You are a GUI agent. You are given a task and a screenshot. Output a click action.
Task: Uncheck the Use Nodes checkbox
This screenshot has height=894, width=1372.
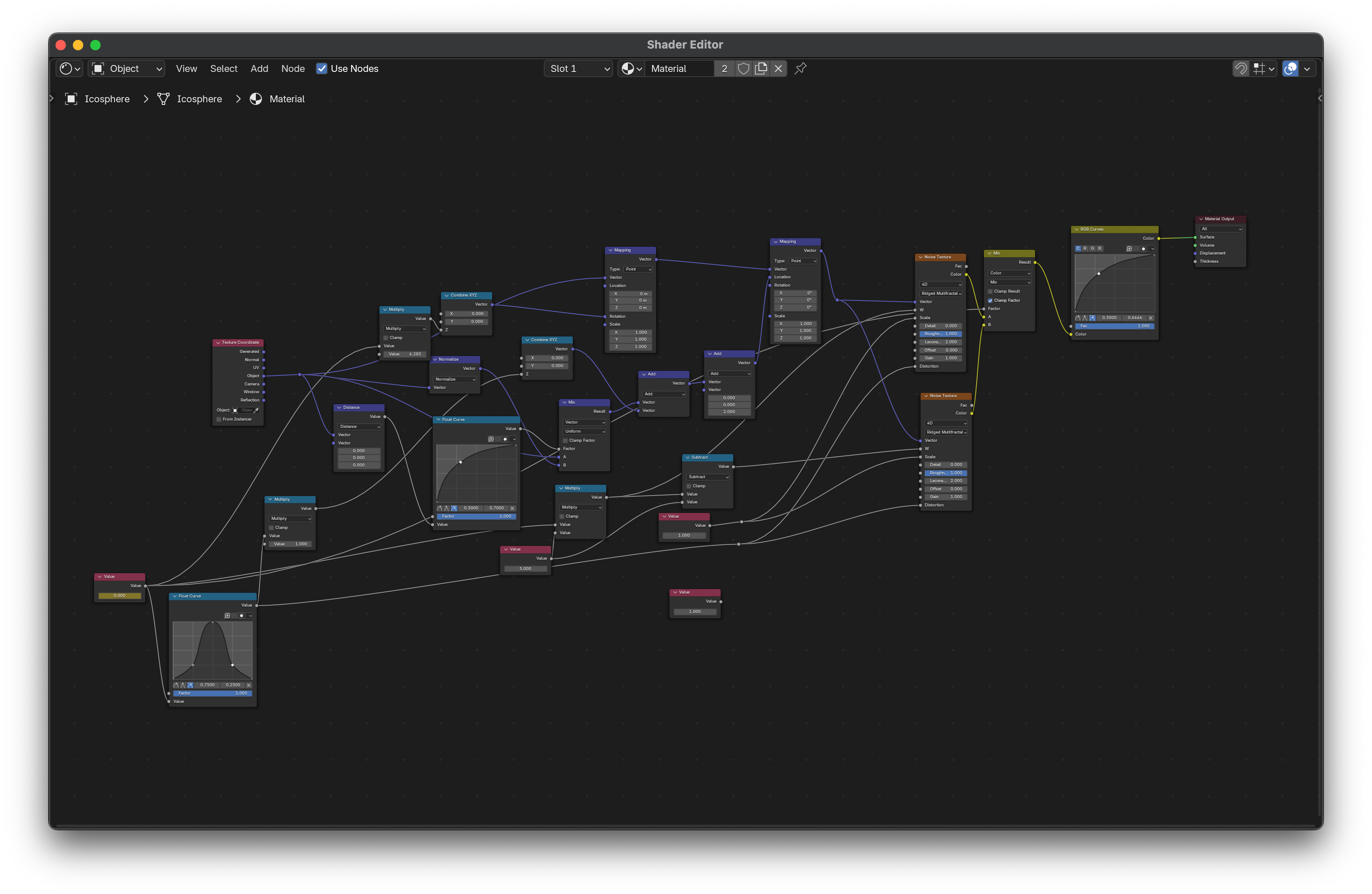tap(322, 69)
